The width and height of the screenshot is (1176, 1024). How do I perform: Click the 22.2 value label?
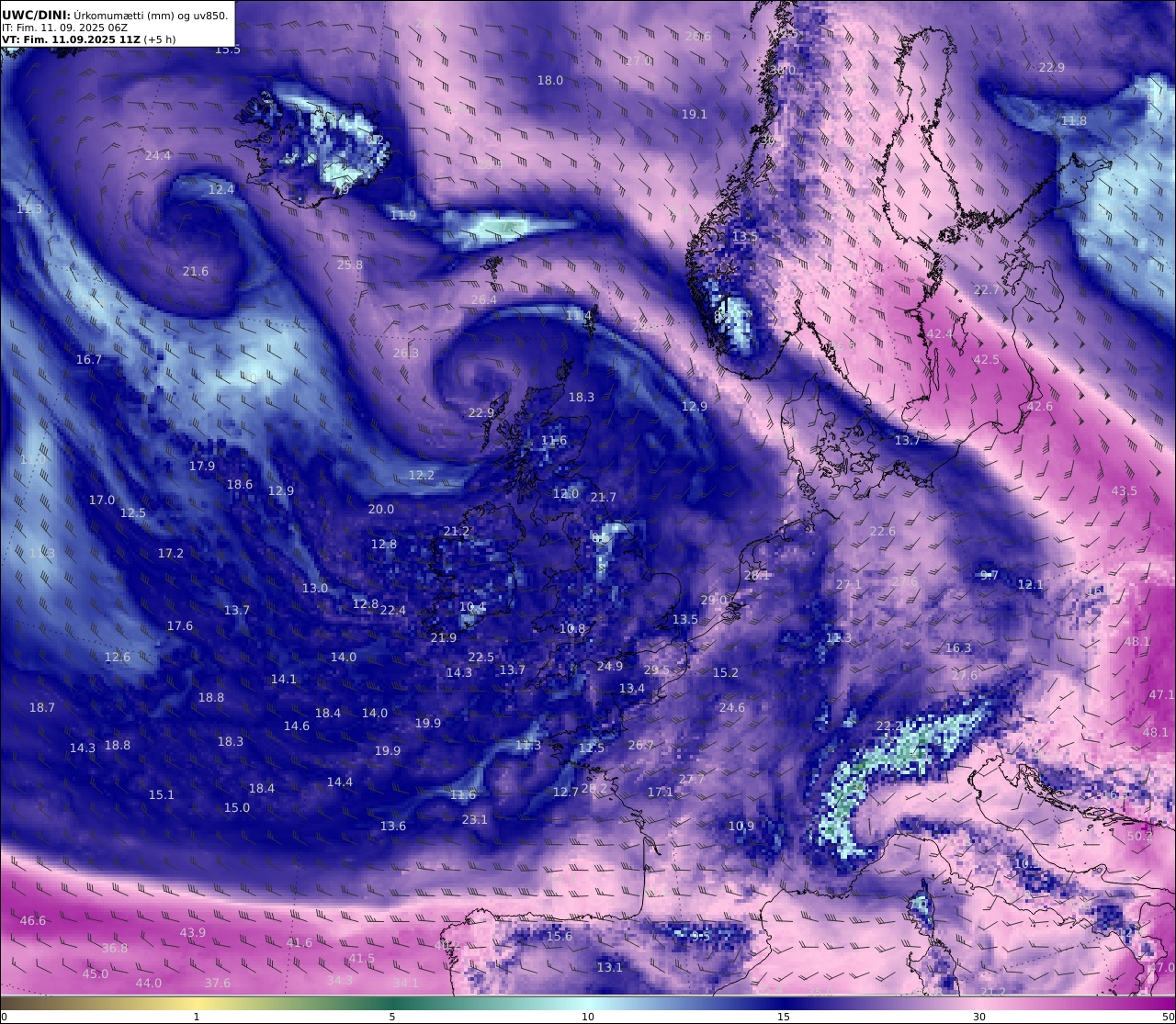(x=889, y=726)
